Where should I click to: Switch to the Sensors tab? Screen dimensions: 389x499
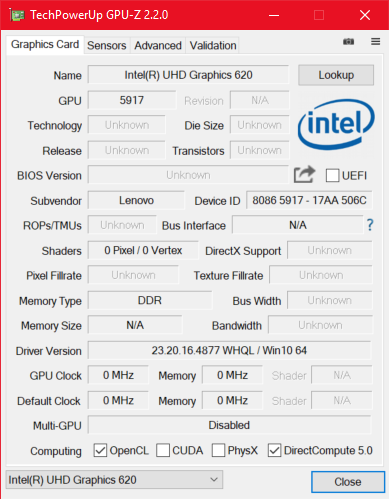(x=107, y=45)
